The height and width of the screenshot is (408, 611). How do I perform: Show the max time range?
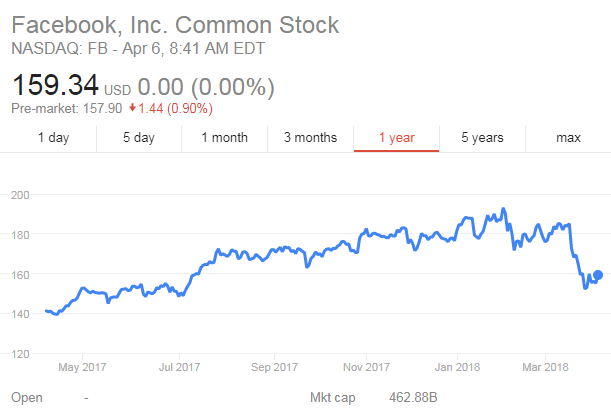point(568,138)
